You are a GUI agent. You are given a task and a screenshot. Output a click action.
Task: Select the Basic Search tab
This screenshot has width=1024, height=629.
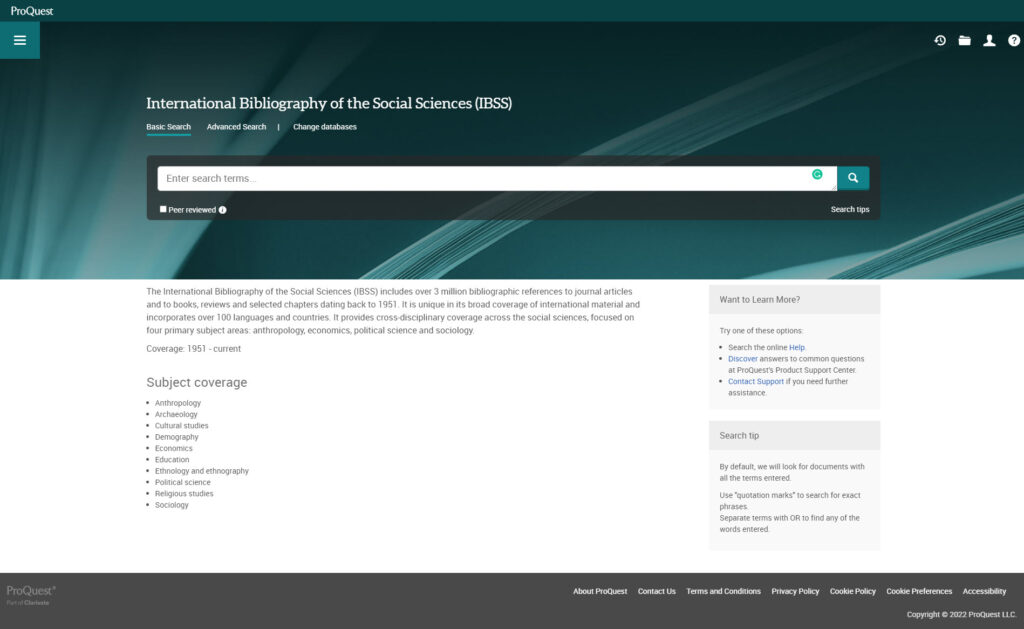coord(168,127)
